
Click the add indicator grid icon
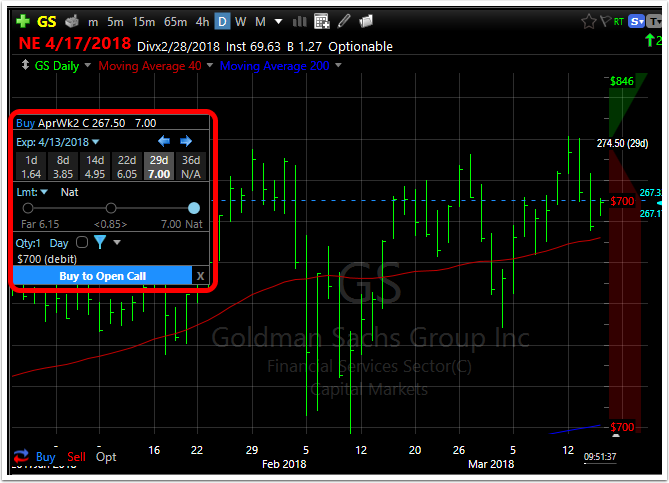(x=322, y=21)
